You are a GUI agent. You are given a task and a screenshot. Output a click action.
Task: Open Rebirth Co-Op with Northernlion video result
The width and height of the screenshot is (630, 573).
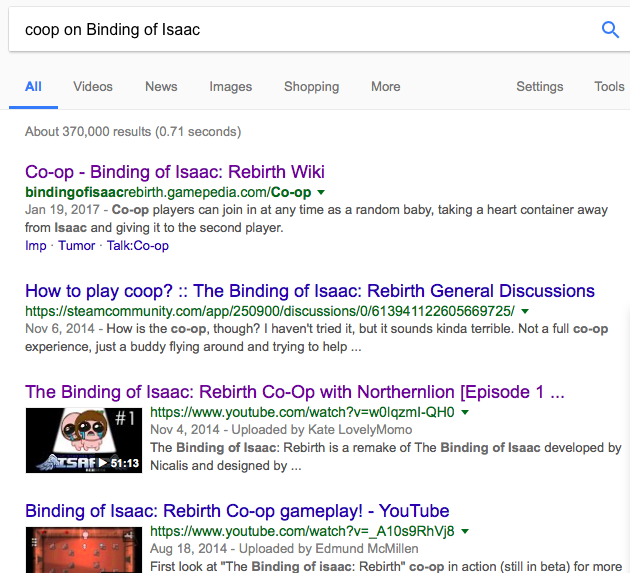click(x=295, y=392)
